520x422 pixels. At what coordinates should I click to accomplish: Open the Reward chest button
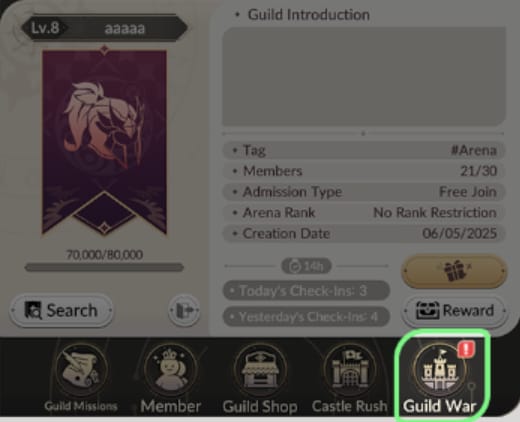pos(455,311)
